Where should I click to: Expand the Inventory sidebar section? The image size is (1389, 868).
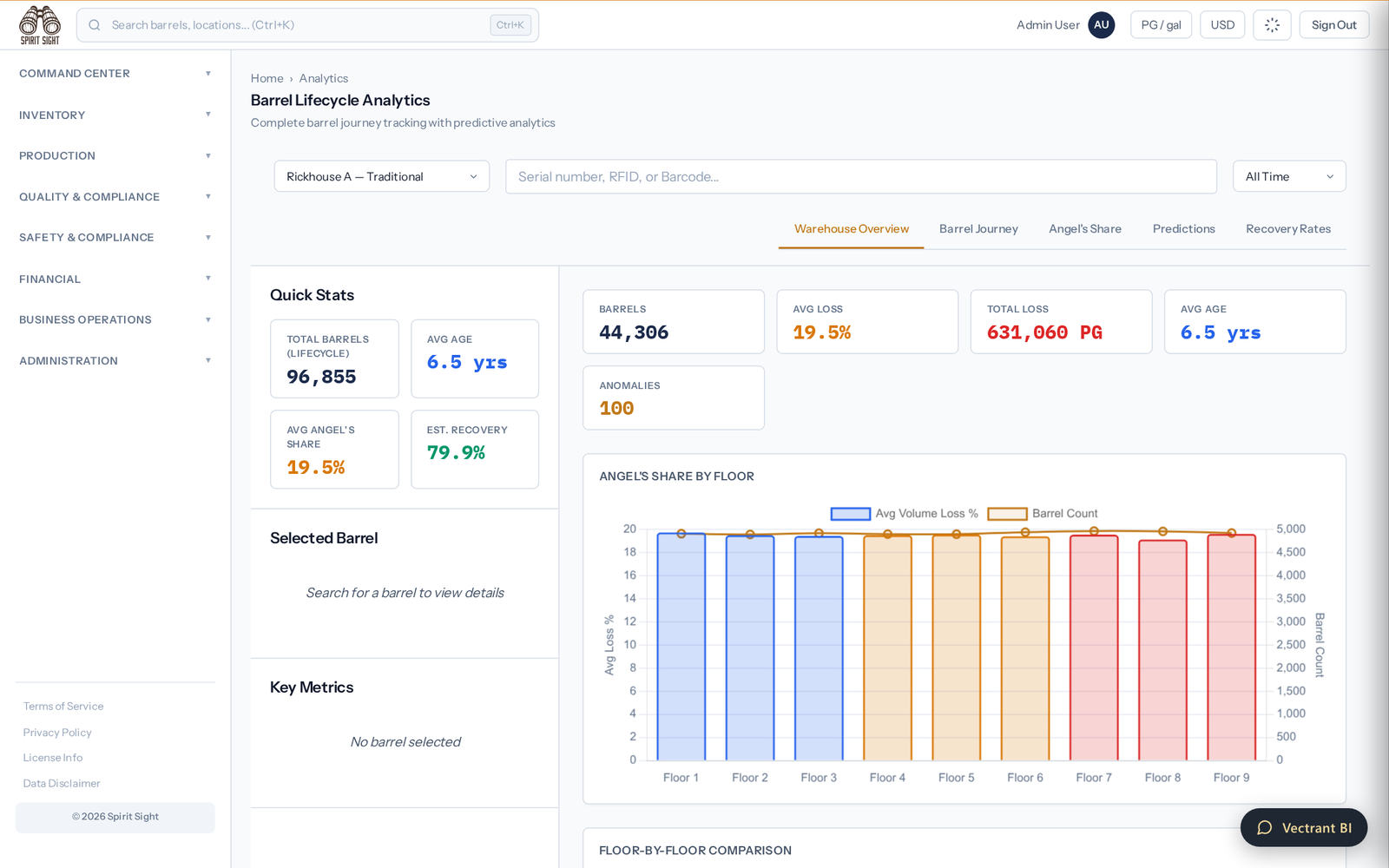pos(115,115)
